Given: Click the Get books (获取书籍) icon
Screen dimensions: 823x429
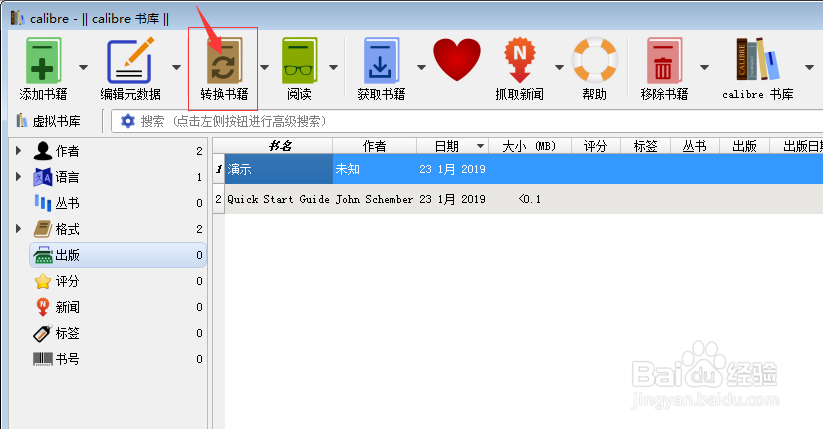Looking at the screenshot, I should [381, 60].
